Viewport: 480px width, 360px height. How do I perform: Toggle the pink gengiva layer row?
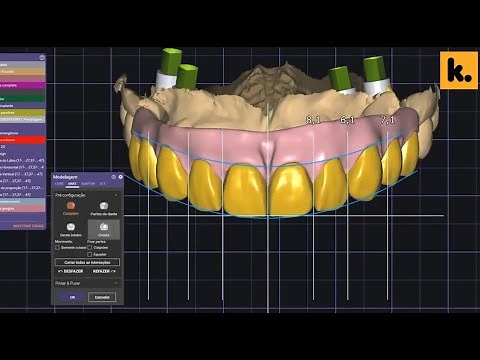[x=22, y=209]
